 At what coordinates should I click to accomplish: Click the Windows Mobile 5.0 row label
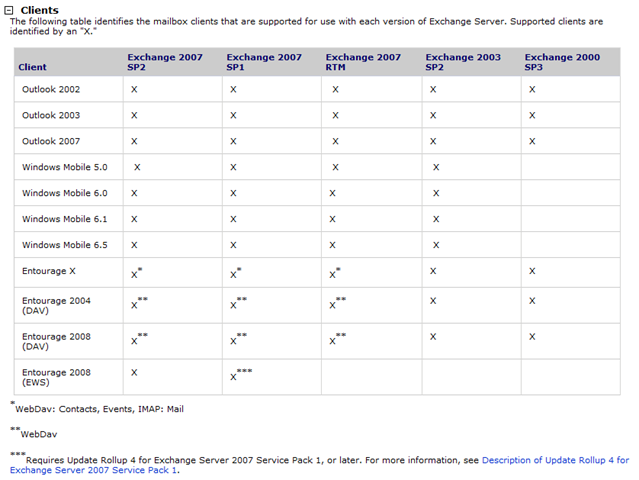(65, 167)
